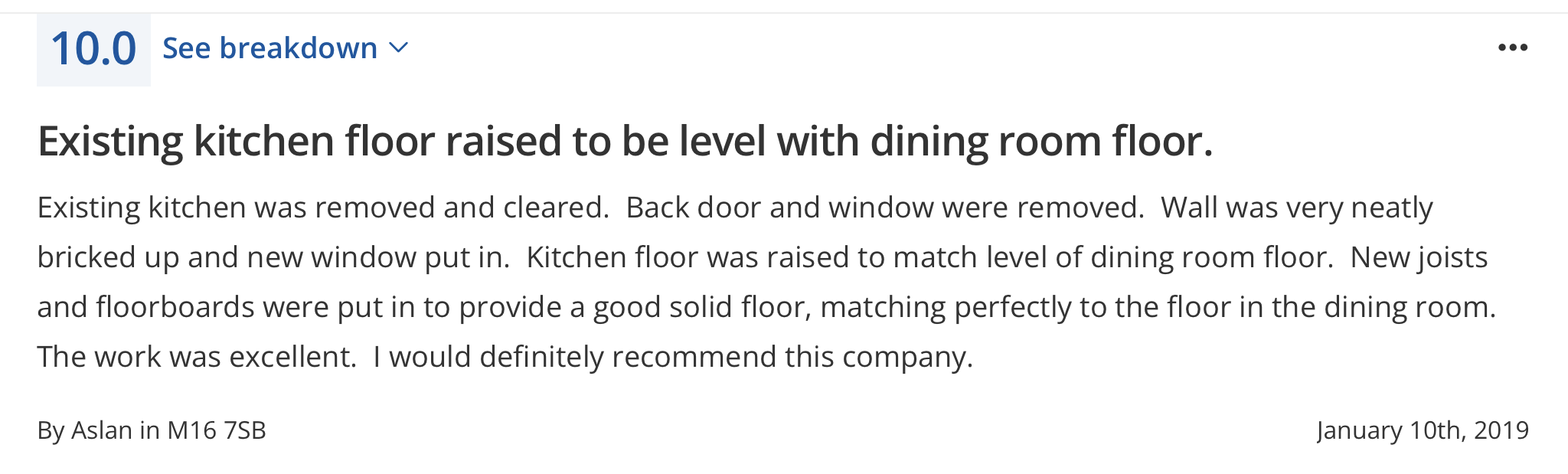The width and height of the screenshot is (1568, 474).
Task: Open the See breakdown link
Action: (x=270, y=48)
